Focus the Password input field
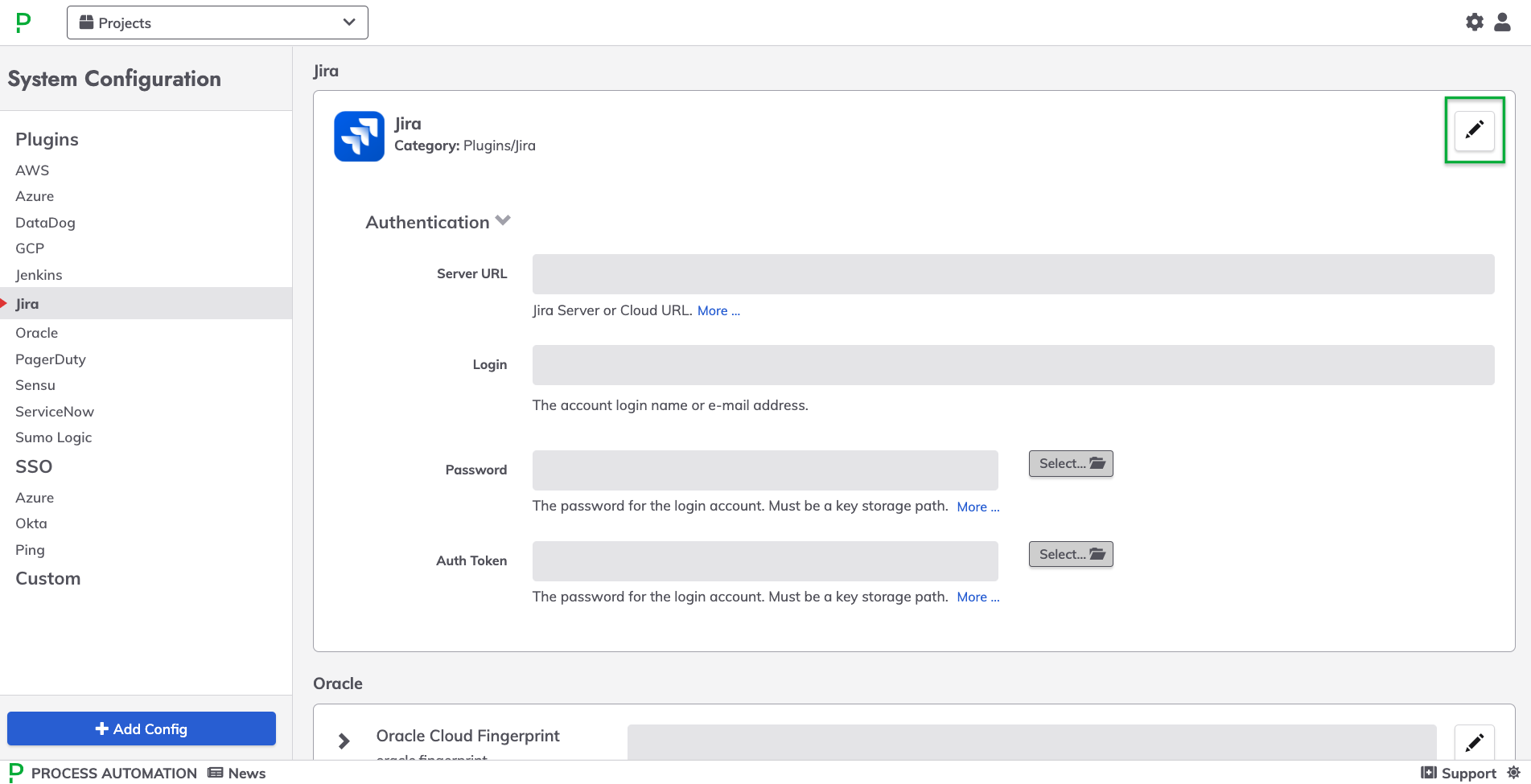 tap(765, 470)
